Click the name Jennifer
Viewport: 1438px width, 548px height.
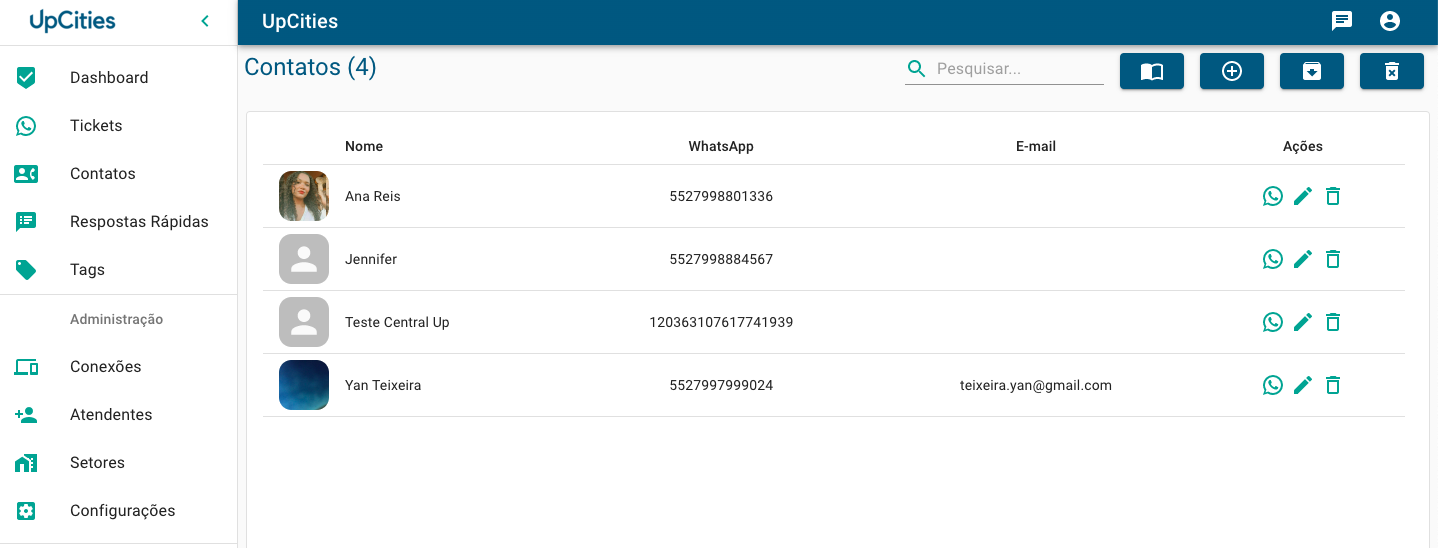(371, 259)
